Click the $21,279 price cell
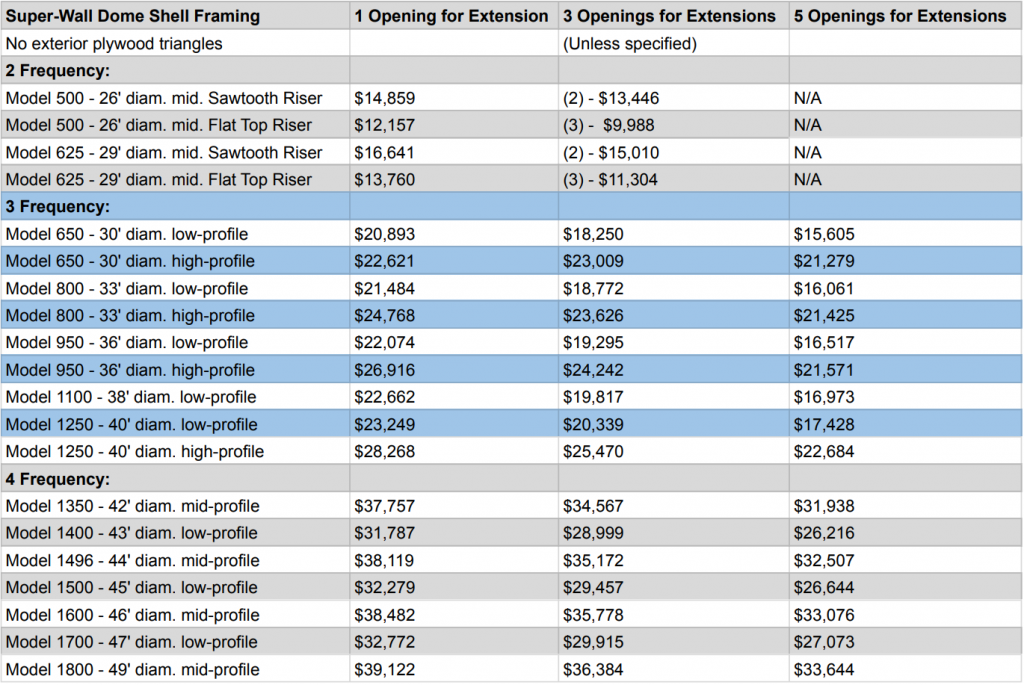Screen dimensions: 1024x685 pos(905,261)
